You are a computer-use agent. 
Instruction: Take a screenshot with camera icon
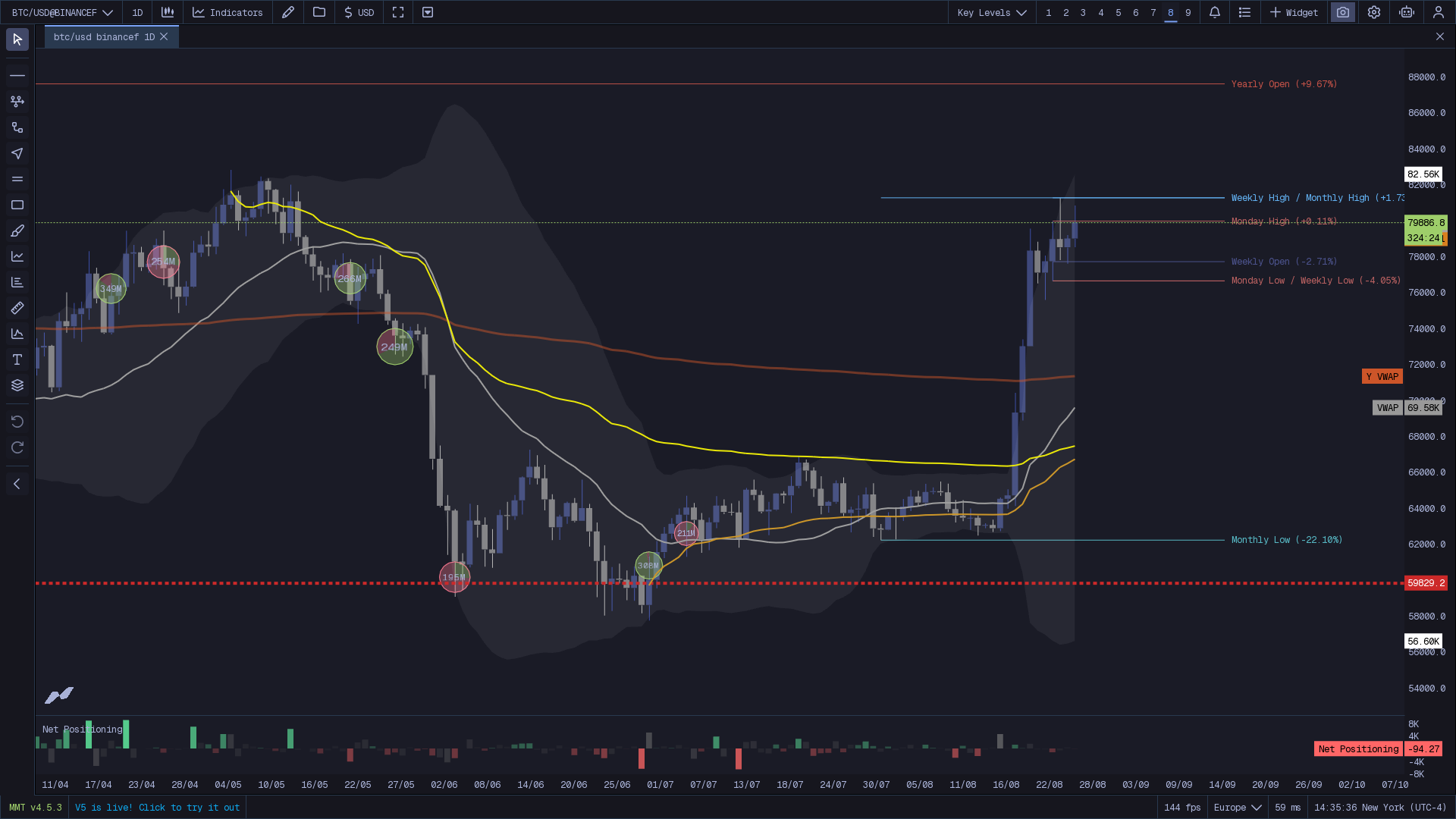[1343, 12]
